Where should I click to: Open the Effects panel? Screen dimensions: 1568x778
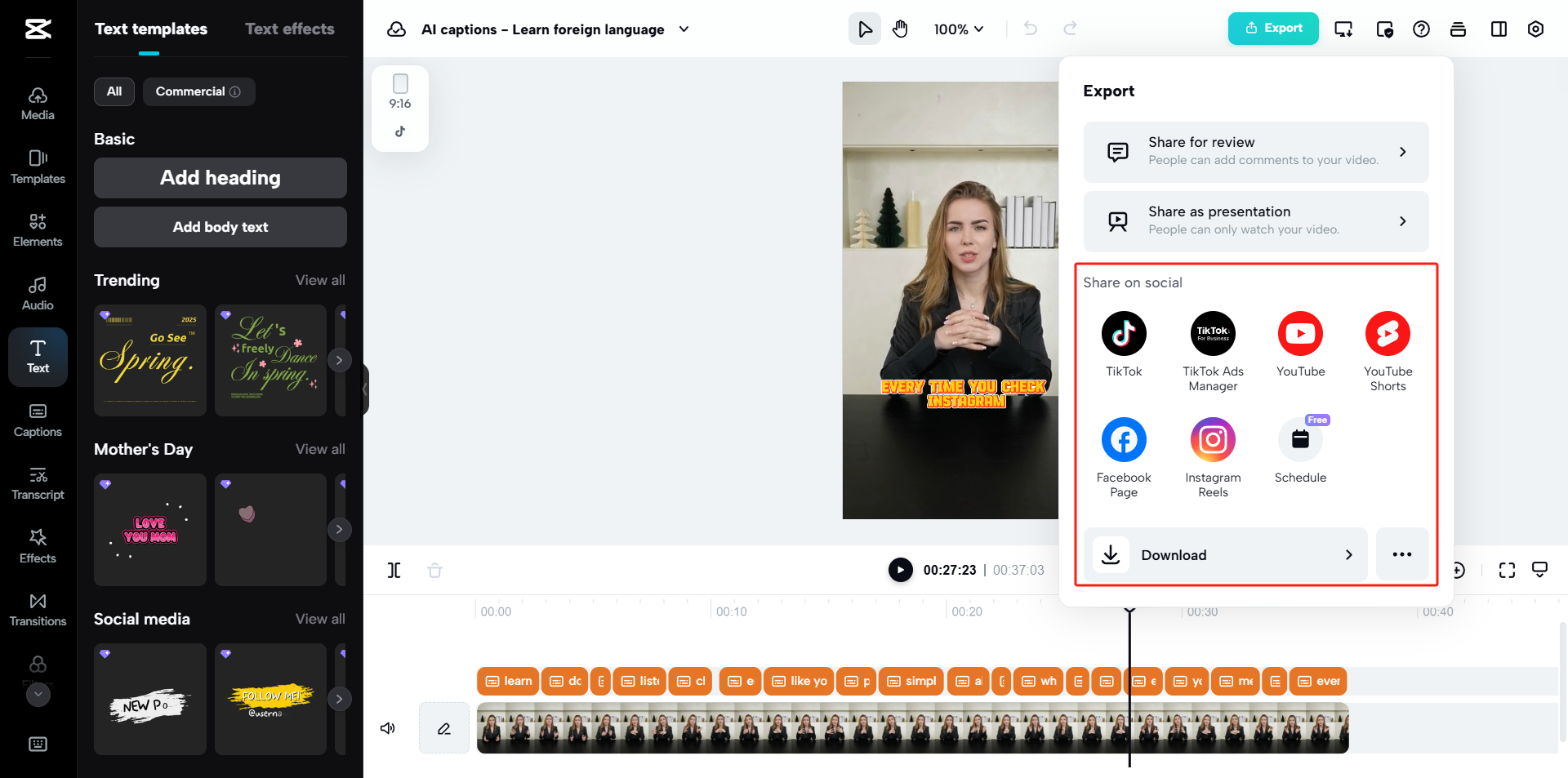[x=37, y=545]
